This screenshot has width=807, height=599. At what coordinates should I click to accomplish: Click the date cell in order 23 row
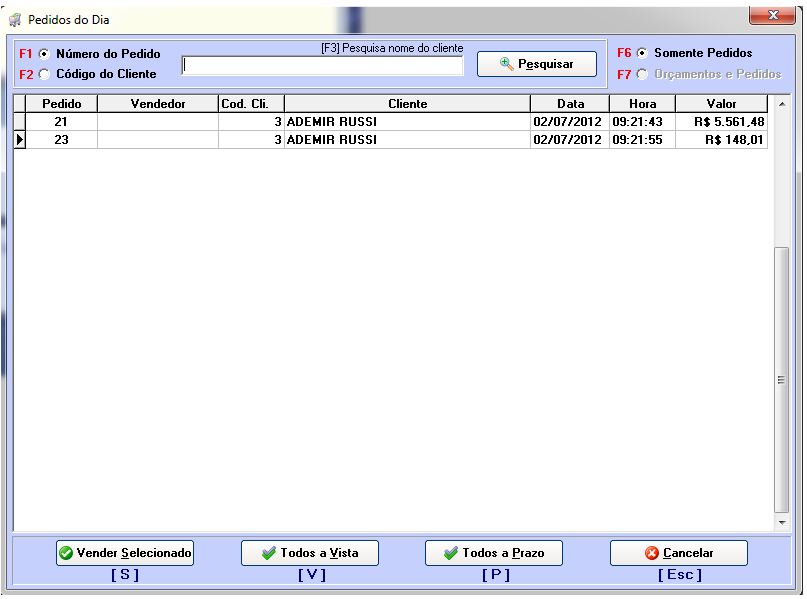[x=570, y=140]
